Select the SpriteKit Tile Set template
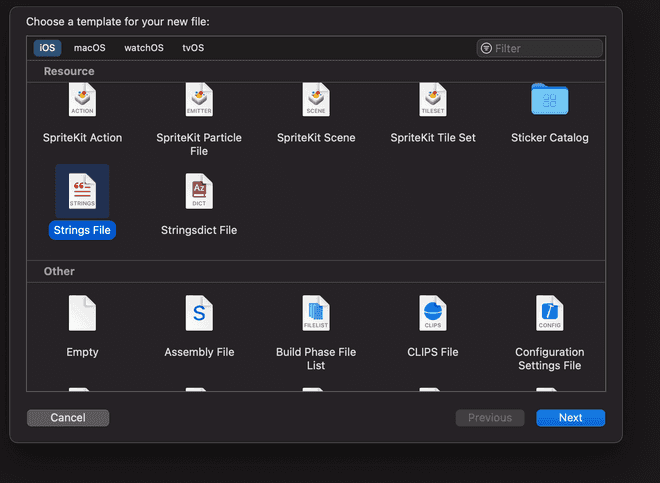Screen dimensions: 660x483 coord(433,100)
